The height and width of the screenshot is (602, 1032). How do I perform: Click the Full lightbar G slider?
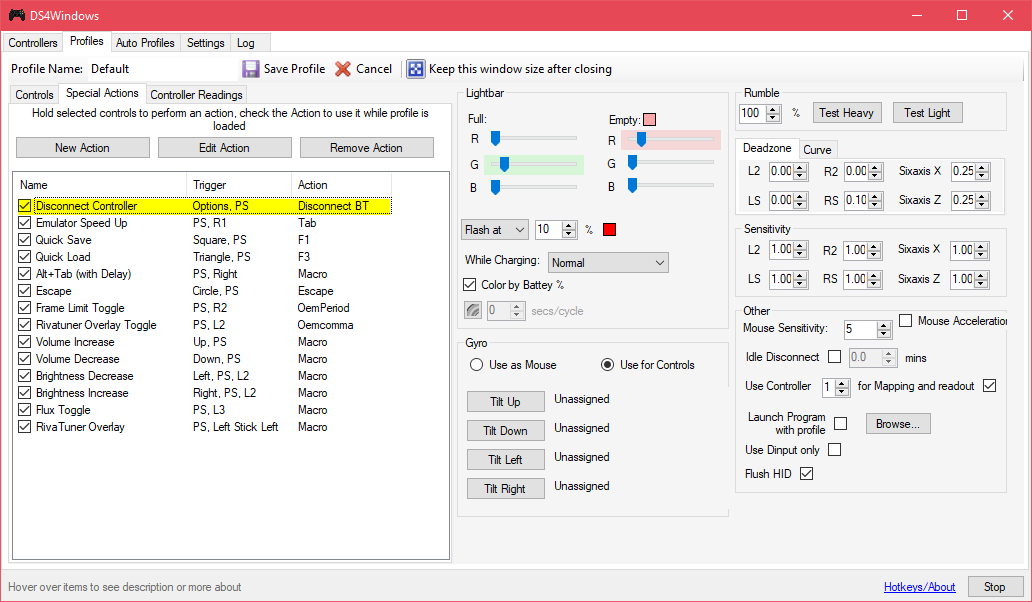coord(534,164)
